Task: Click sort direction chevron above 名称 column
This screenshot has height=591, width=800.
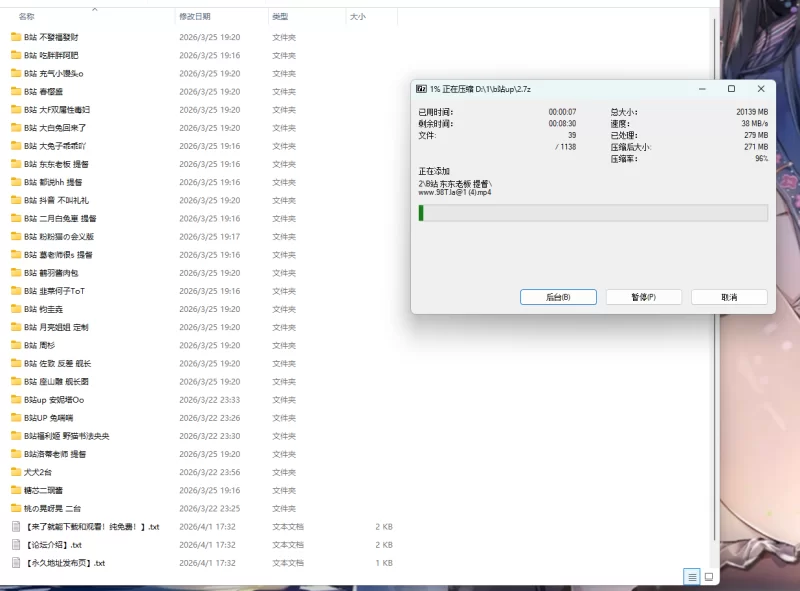Action: (94, 9)
